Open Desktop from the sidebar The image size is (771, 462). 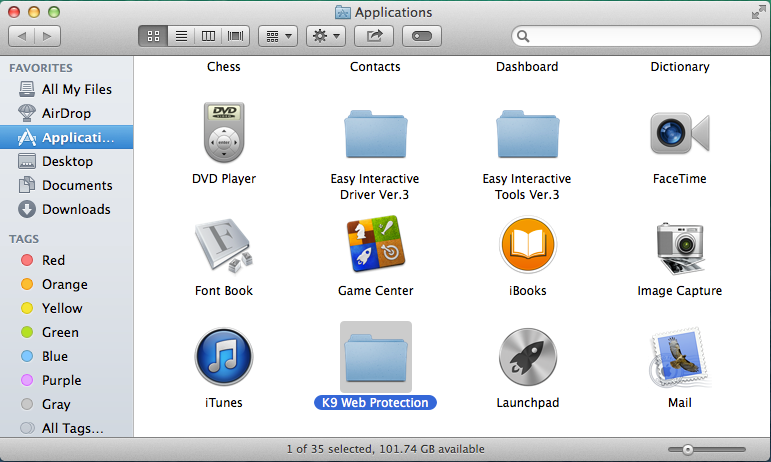tap(67, 161)
